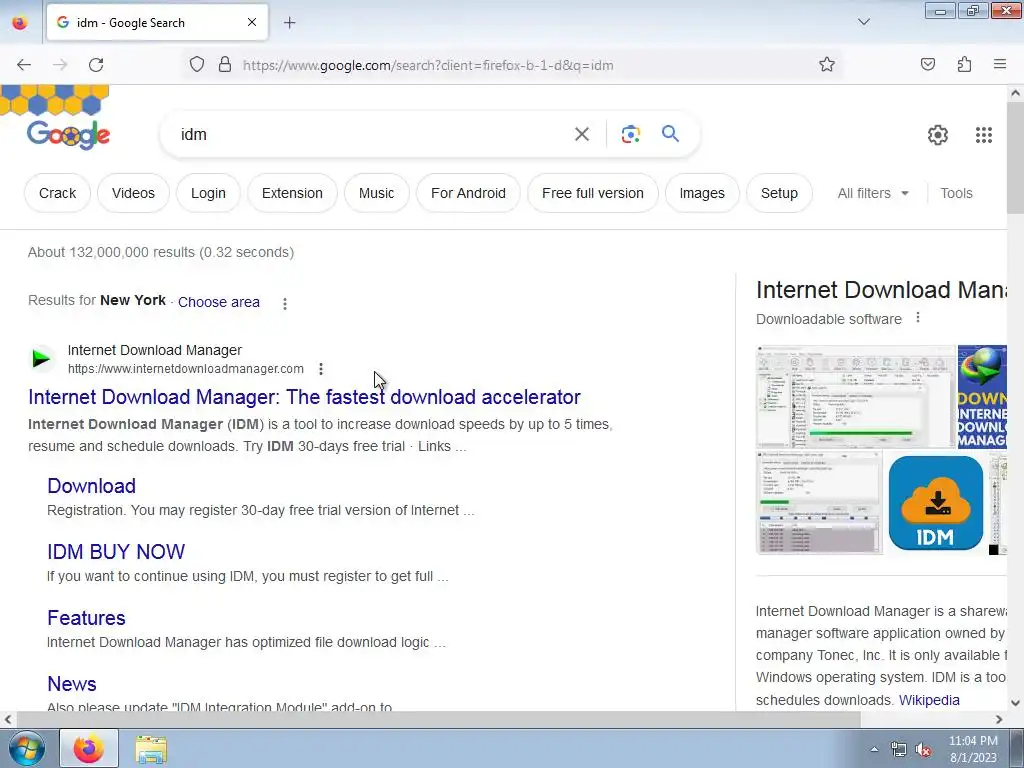
Task: Click the horizontal scrollbar right arrow
Action: point(999,719)
